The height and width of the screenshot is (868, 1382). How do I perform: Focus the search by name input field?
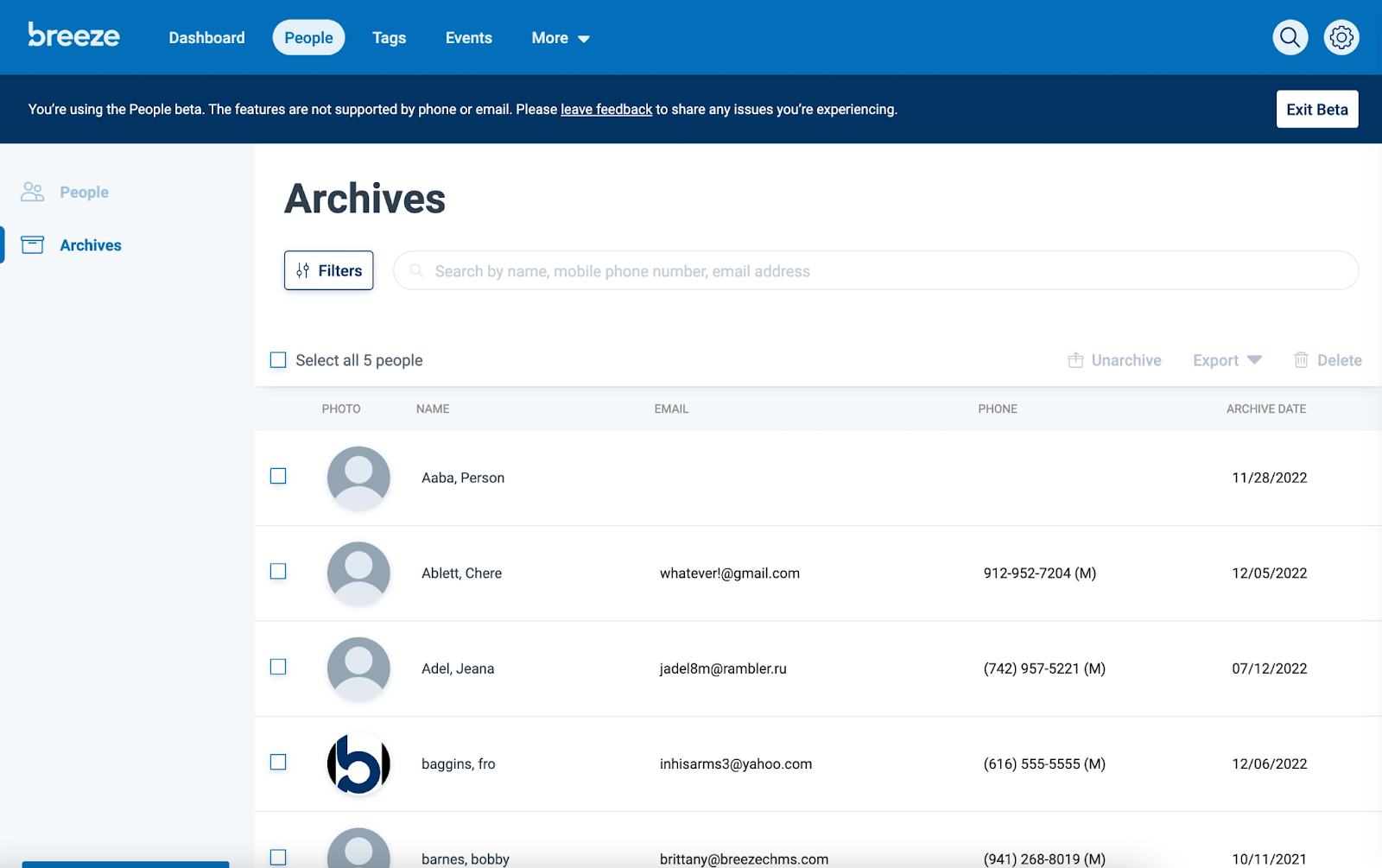pyautogui.click(x=876, y=270)
